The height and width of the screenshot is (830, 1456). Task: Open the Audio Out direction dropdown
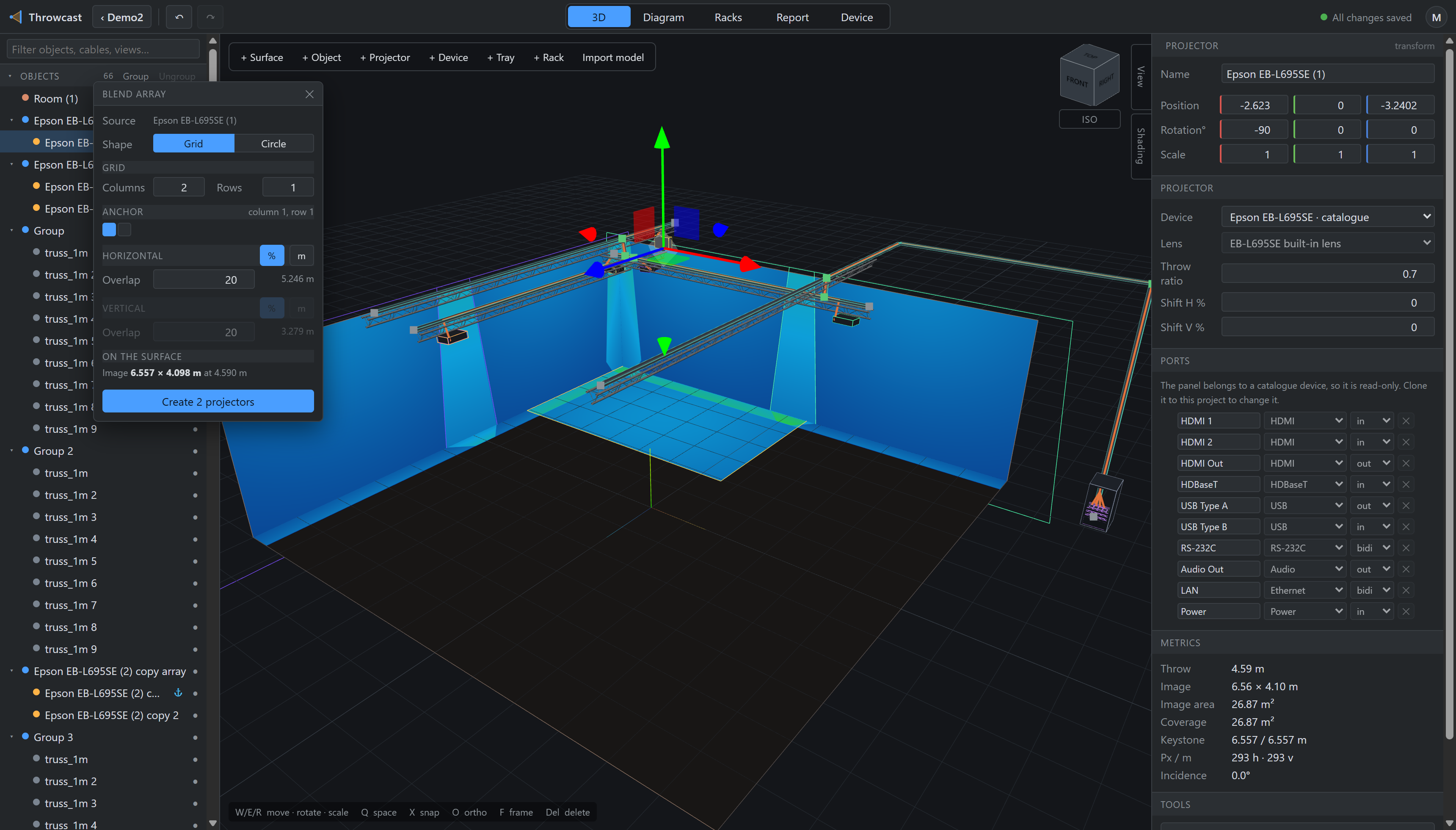1372,569
